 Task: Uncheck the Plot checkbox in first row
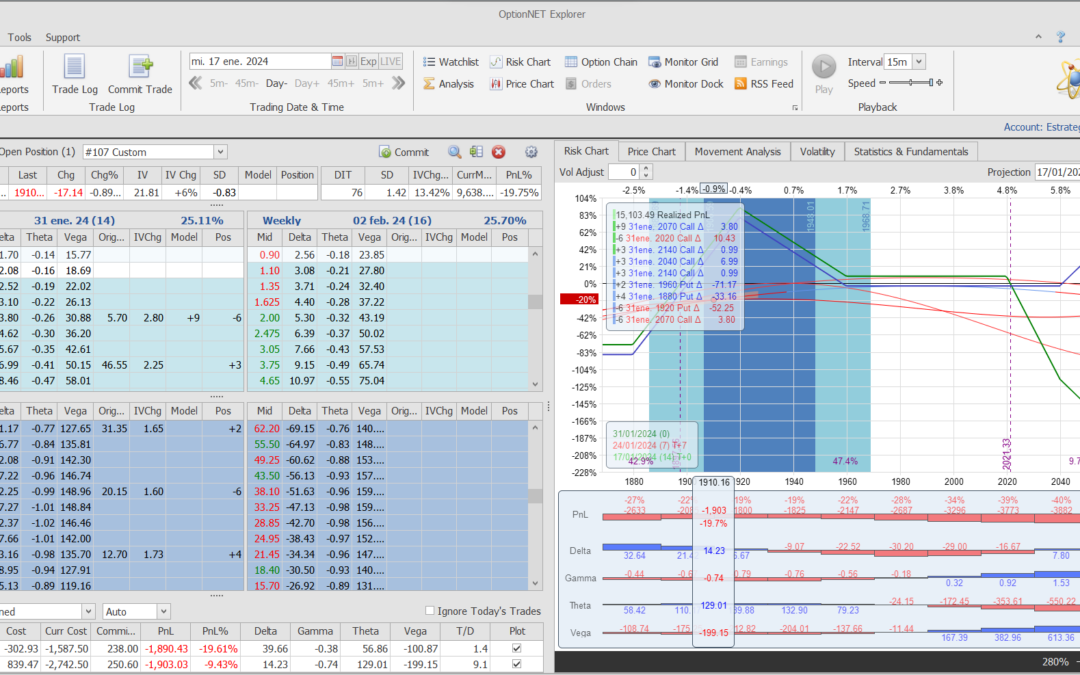(516, 649)
